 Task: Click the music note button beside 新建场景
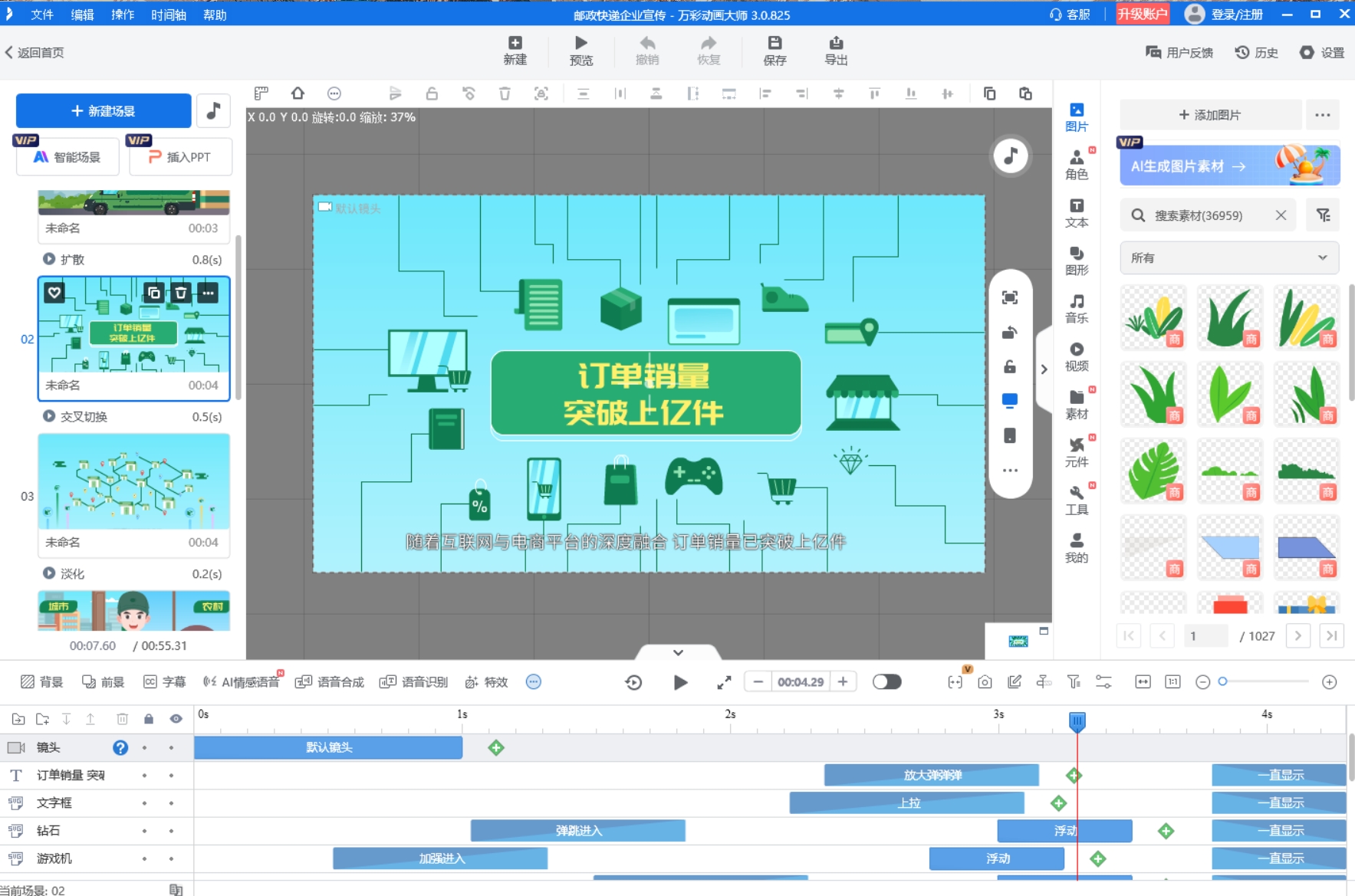pyautogui.click(x=214, y=110)
